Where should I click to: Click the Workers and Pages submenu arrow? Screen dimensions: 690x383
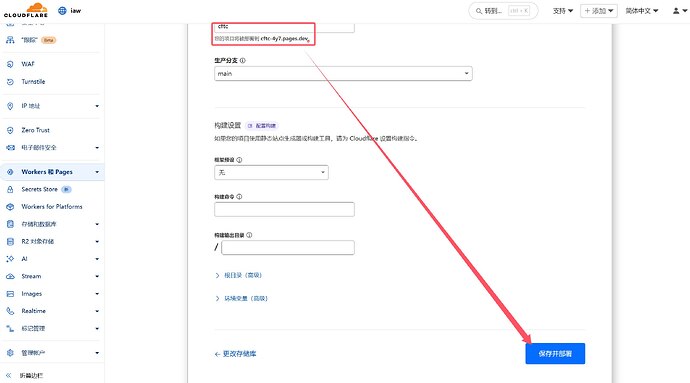[97, 172]
